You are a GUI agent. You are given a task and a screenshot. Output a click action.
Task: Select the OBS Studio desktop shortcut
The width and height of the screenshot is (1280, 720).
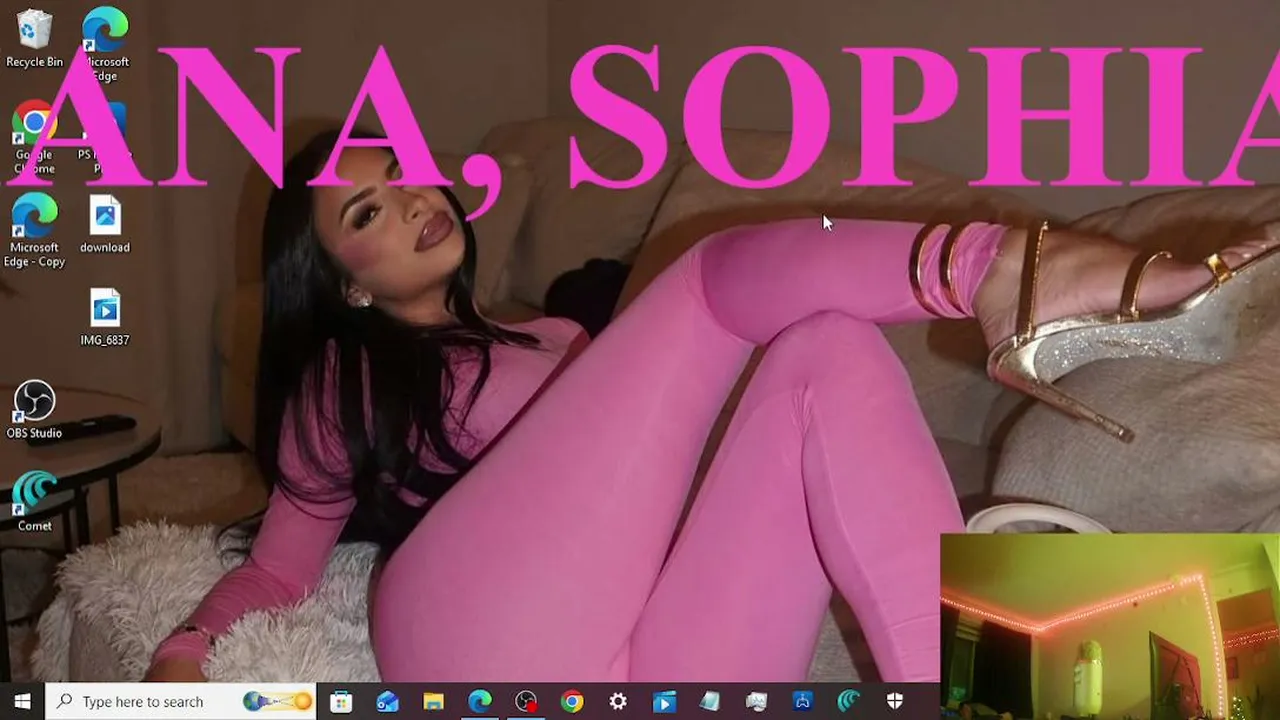coord(34,410)
